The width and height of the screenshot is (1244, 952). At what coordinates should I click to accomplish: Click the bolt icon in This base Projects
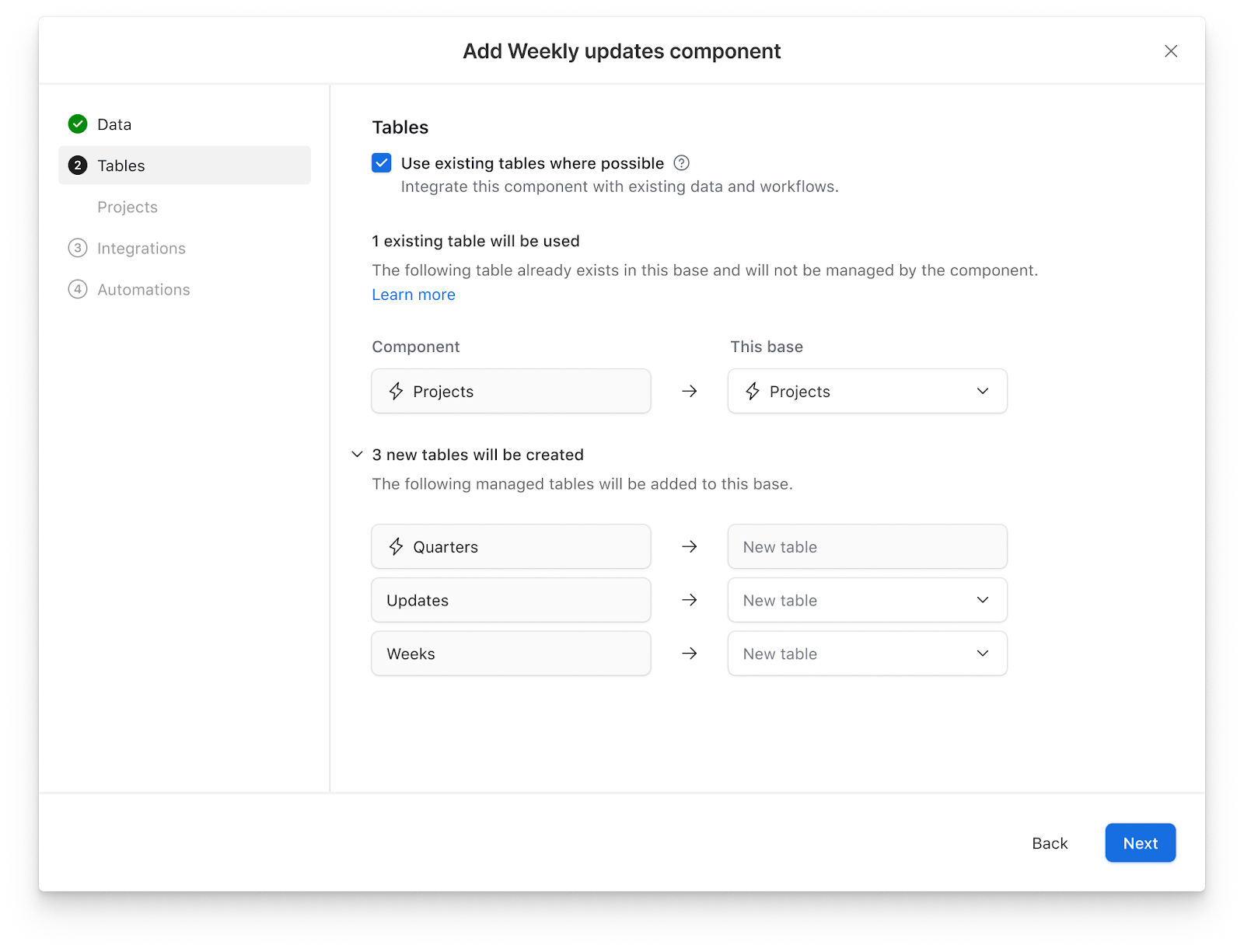coord(753,391)
